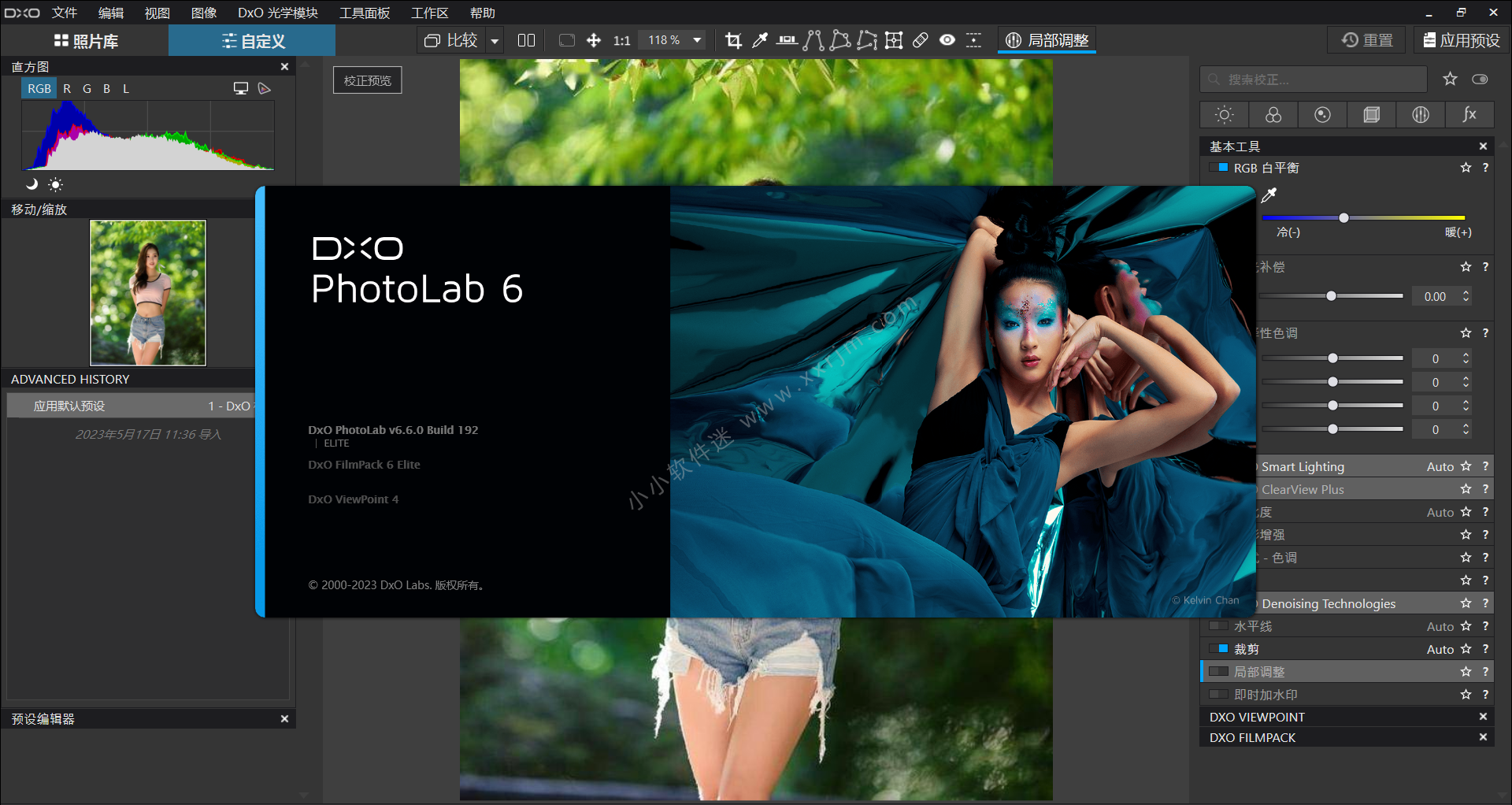Viewport: 1512px width, 805px height.
Task: Close the DXO VIEWPOINT palette
Action: [1483, 717]
